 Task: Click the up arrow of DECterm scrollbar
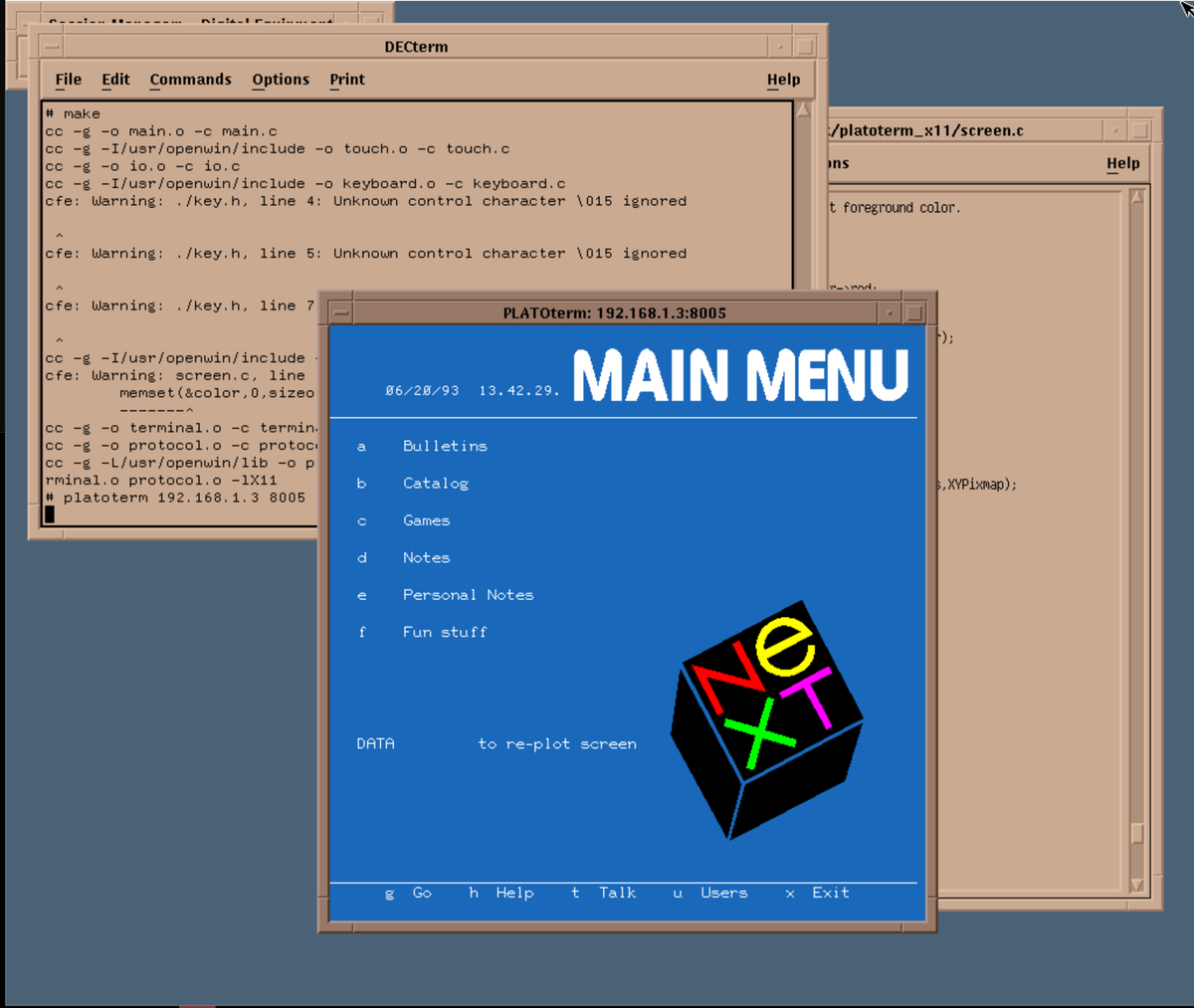804,109
